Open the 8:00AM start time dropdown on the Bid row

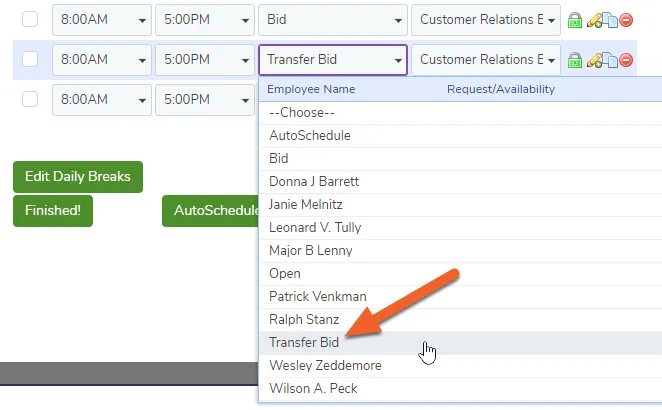click(x=102, y=20)
